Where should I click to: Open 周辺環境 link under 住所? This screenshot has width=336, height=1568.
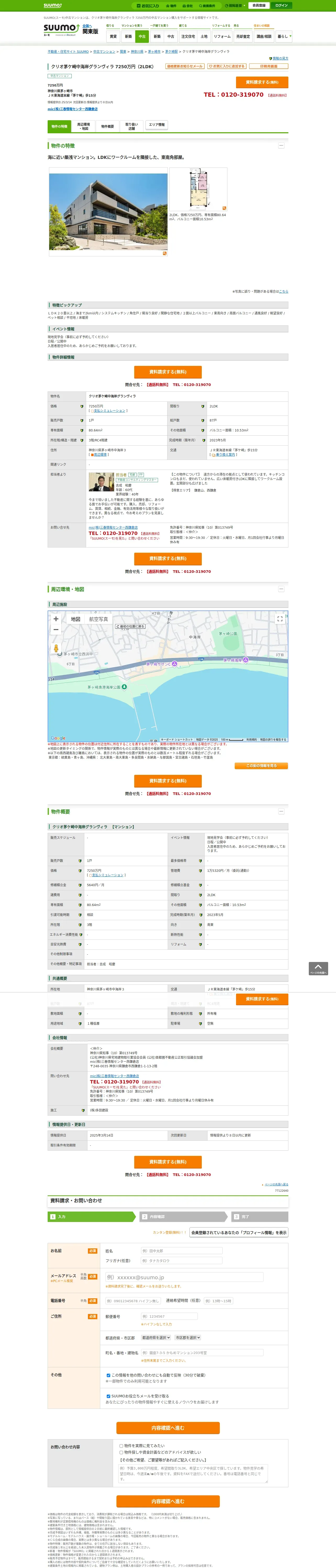tap(99, 455)
